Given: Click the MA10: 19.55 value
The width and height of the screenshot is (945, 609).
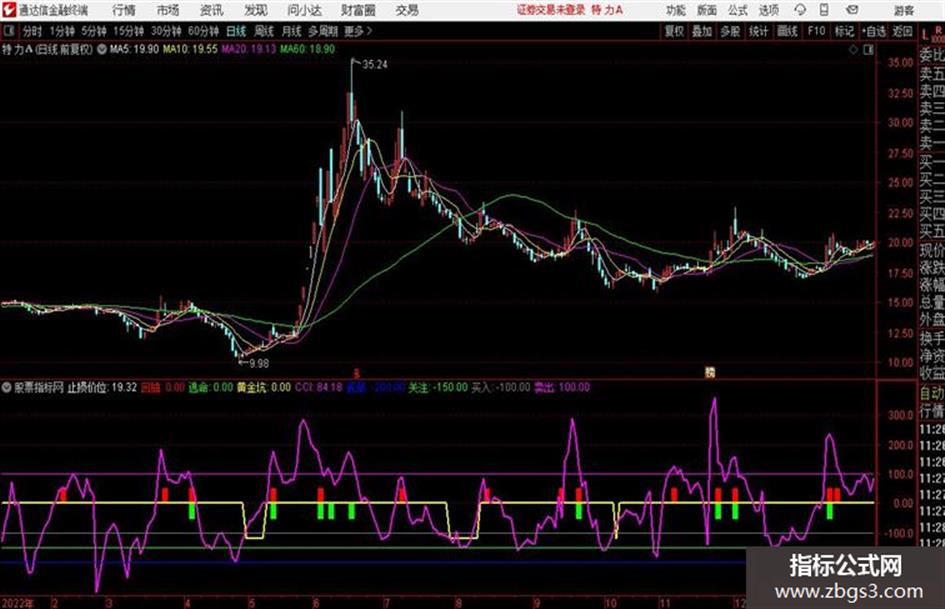Looking at the screenshot, I should click(190, 49).
